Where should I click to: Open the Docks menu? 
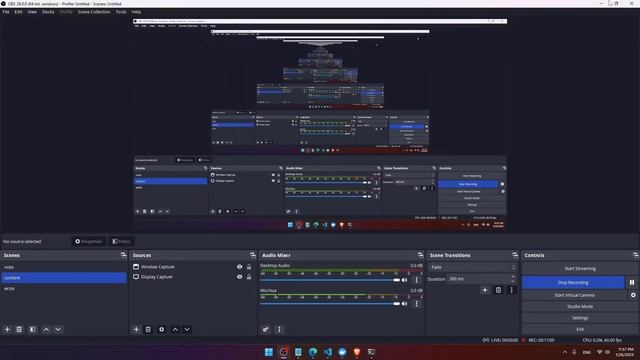tap(48, 12)
